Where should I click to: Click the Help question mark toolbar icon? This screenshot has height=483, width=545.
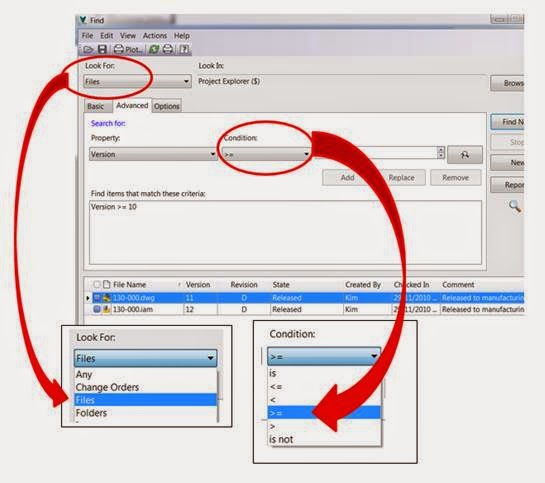click(184, 49)
